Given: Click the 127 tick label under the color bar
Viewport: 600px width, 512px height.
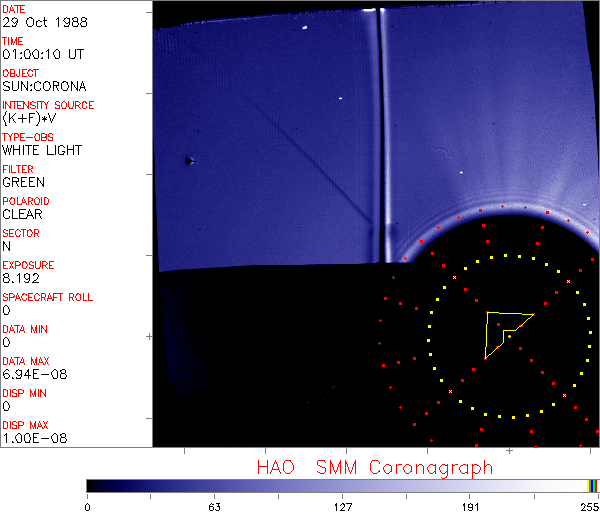Looking at the screenshot, I should pyautogui.click(x=342, y=505).
